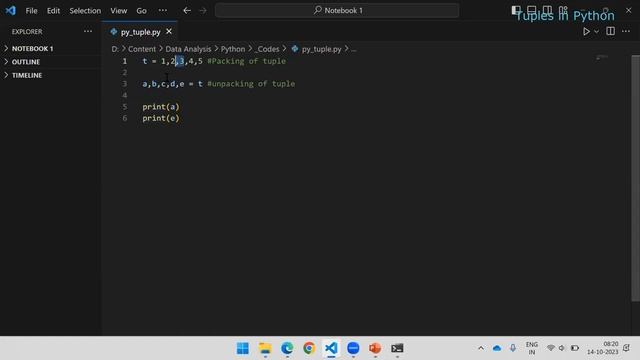Viewport: 640px width, 360px height.
Task: Click the ENG IN language indicator
Action: pos(531,348)
